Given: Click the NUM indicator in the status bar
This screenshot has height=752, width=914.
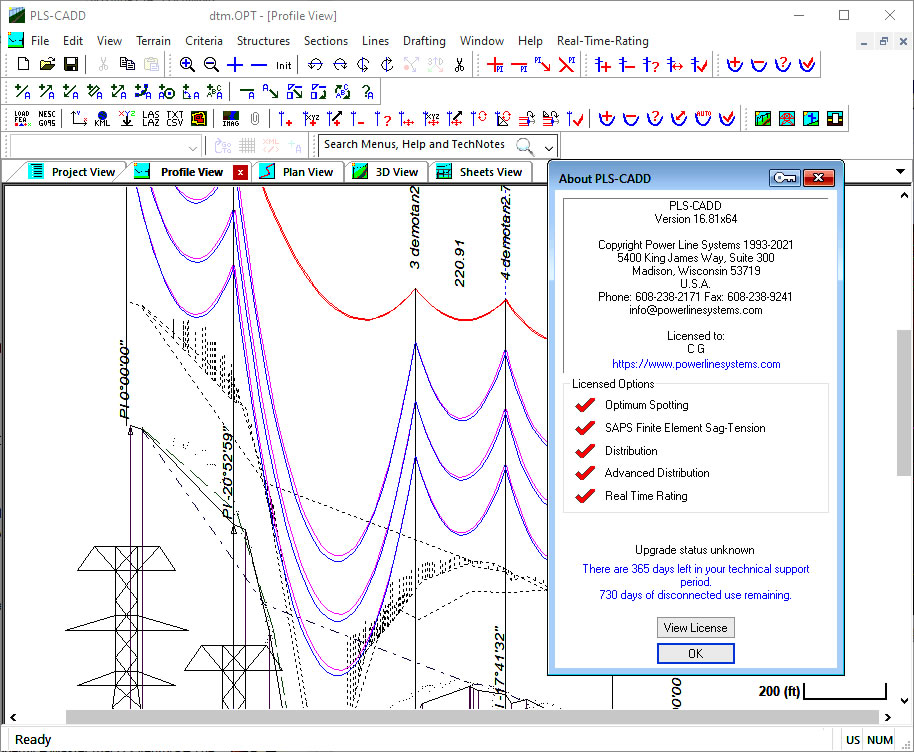Looking at the screenshot, I should 880,740.
